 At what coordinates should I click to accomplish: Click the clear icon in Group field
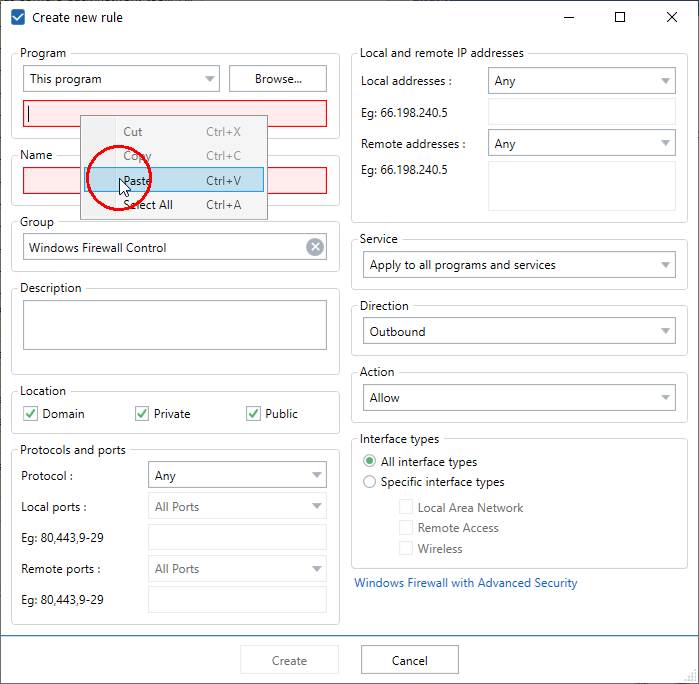[x=315, y=247]
